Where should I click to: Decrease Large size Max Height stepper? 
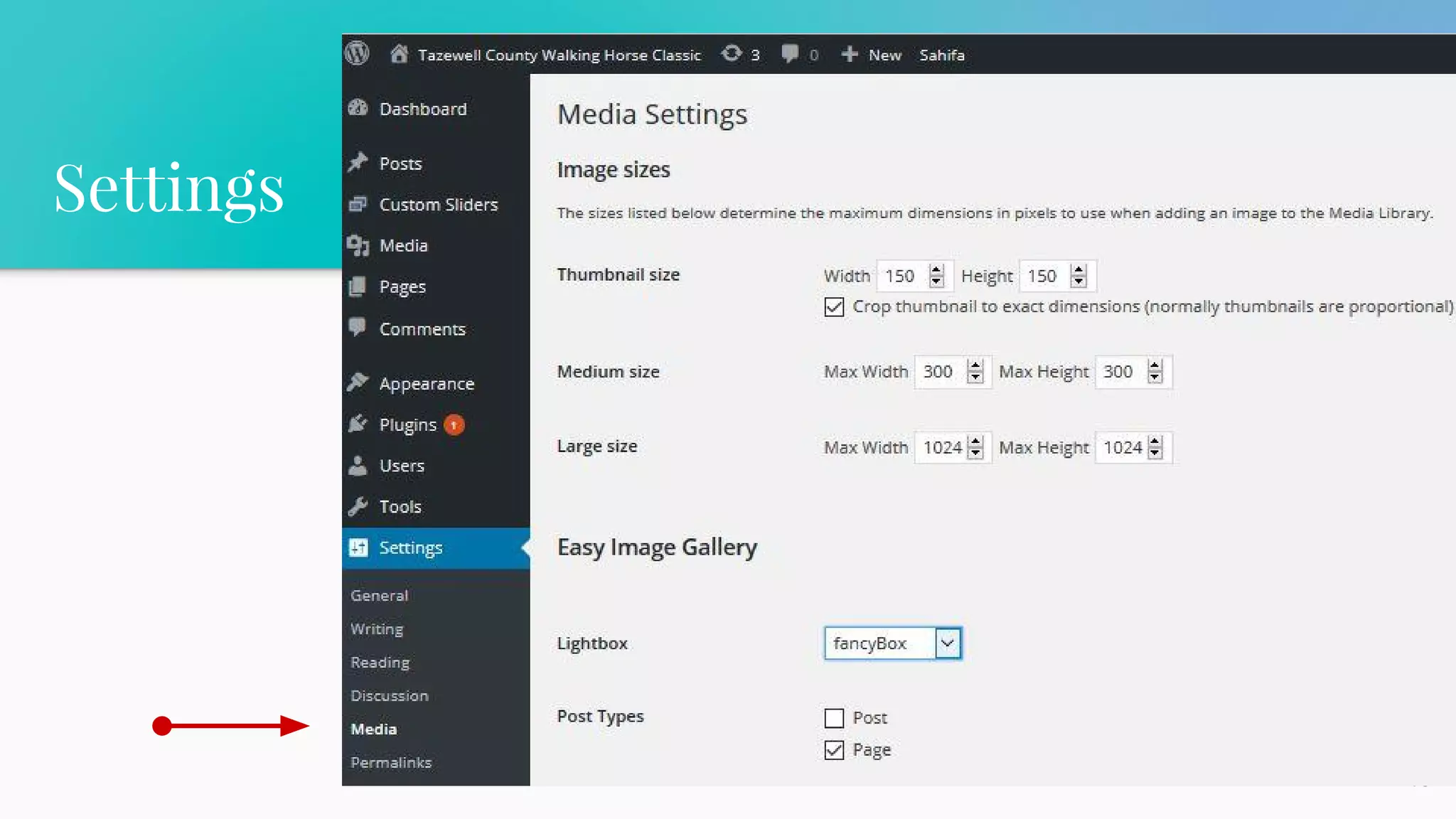(1155, 454)
